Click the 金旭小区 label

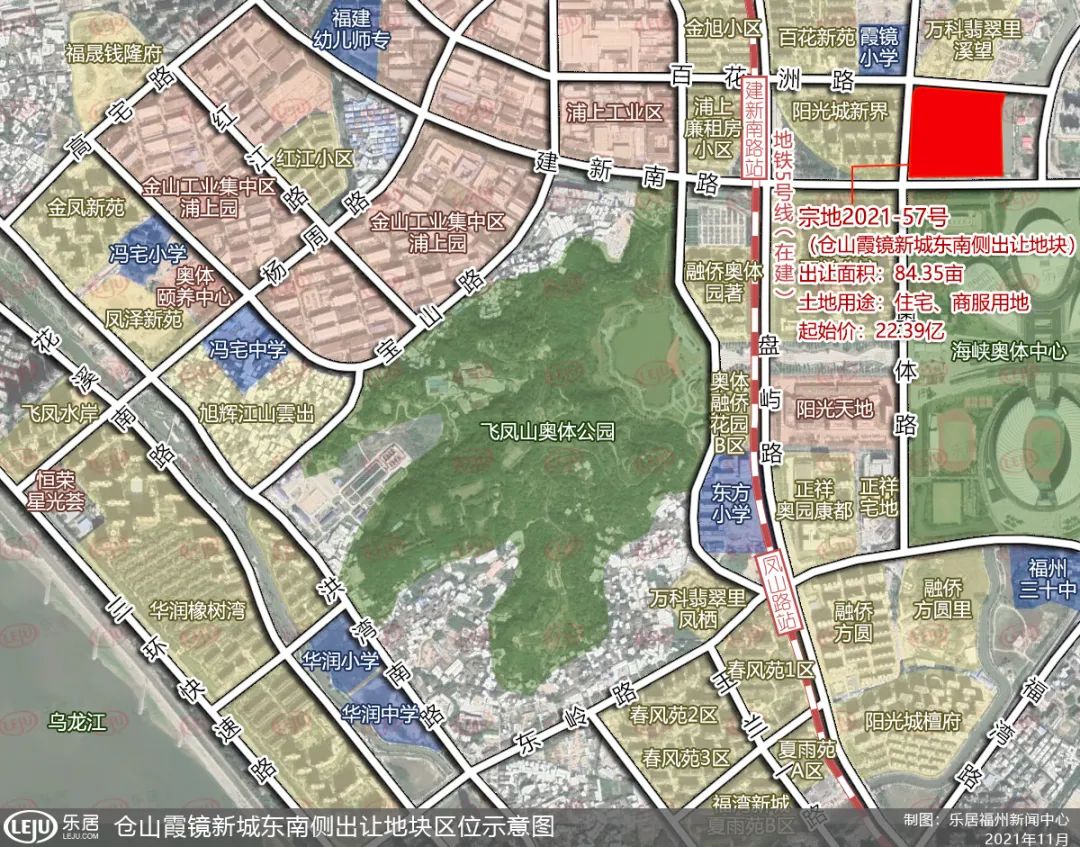[x=723, y=28]
